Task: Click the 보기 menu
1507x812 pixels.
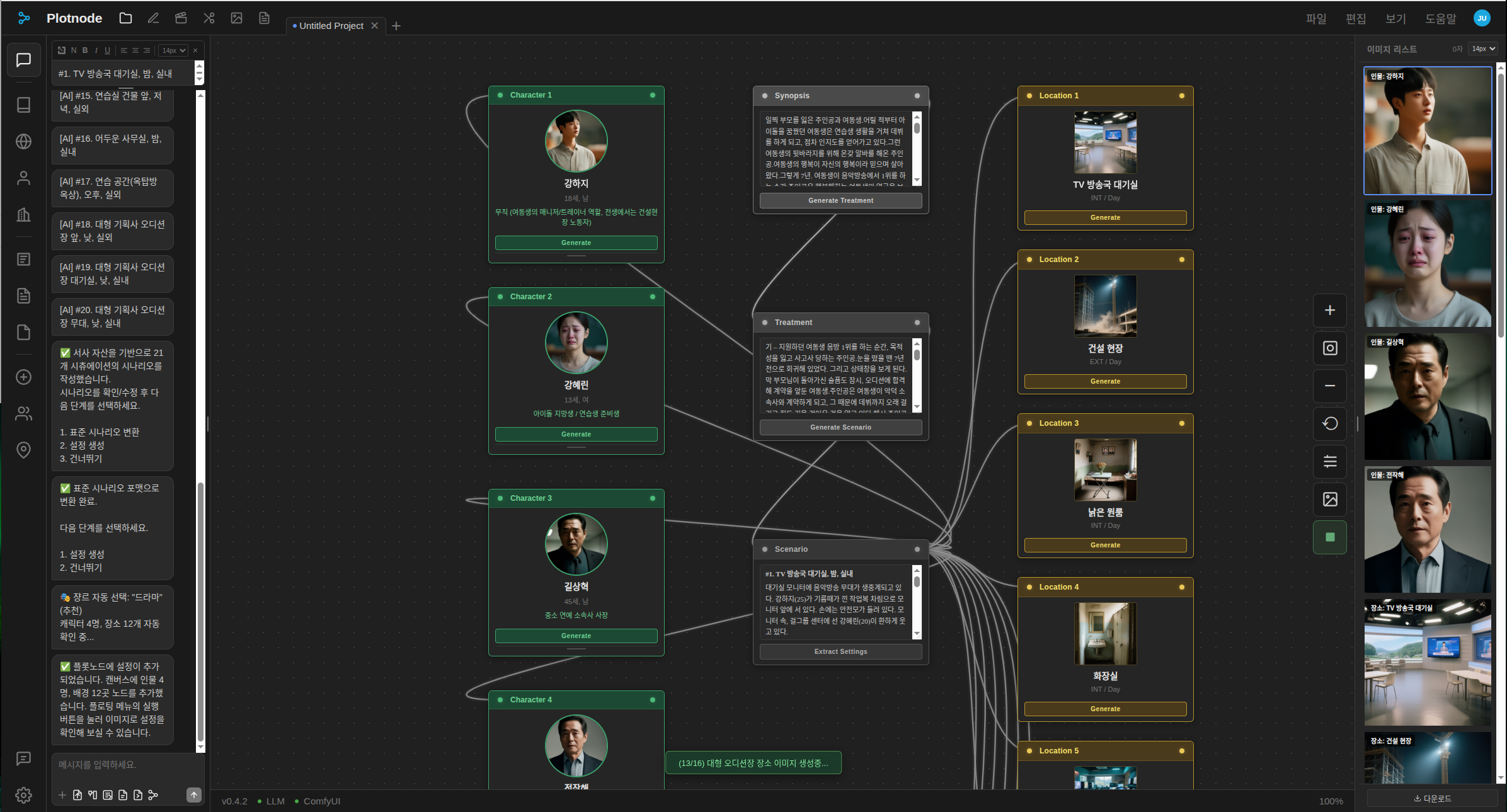Action: [x=1395, y=18]
